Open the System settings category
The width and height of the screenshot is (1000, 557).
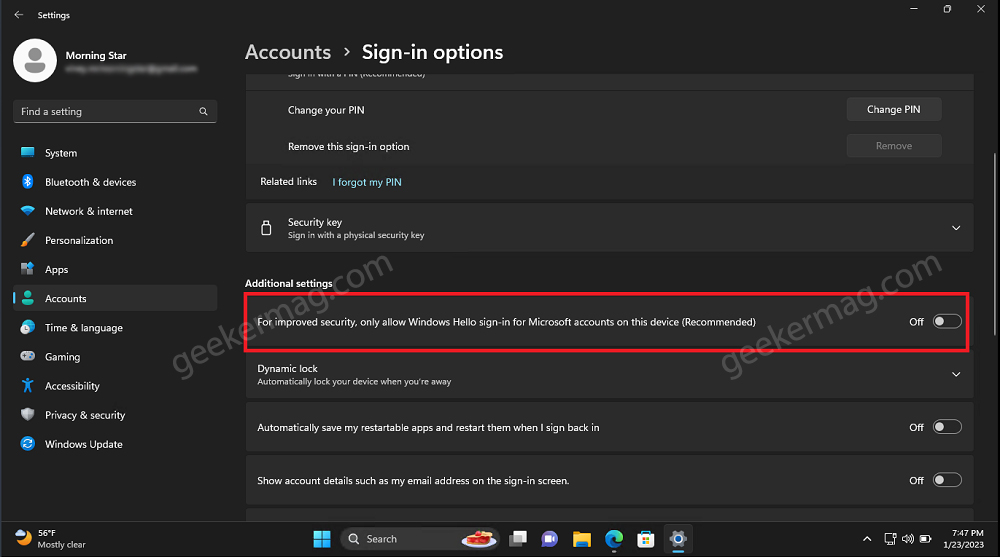point(115,152)
